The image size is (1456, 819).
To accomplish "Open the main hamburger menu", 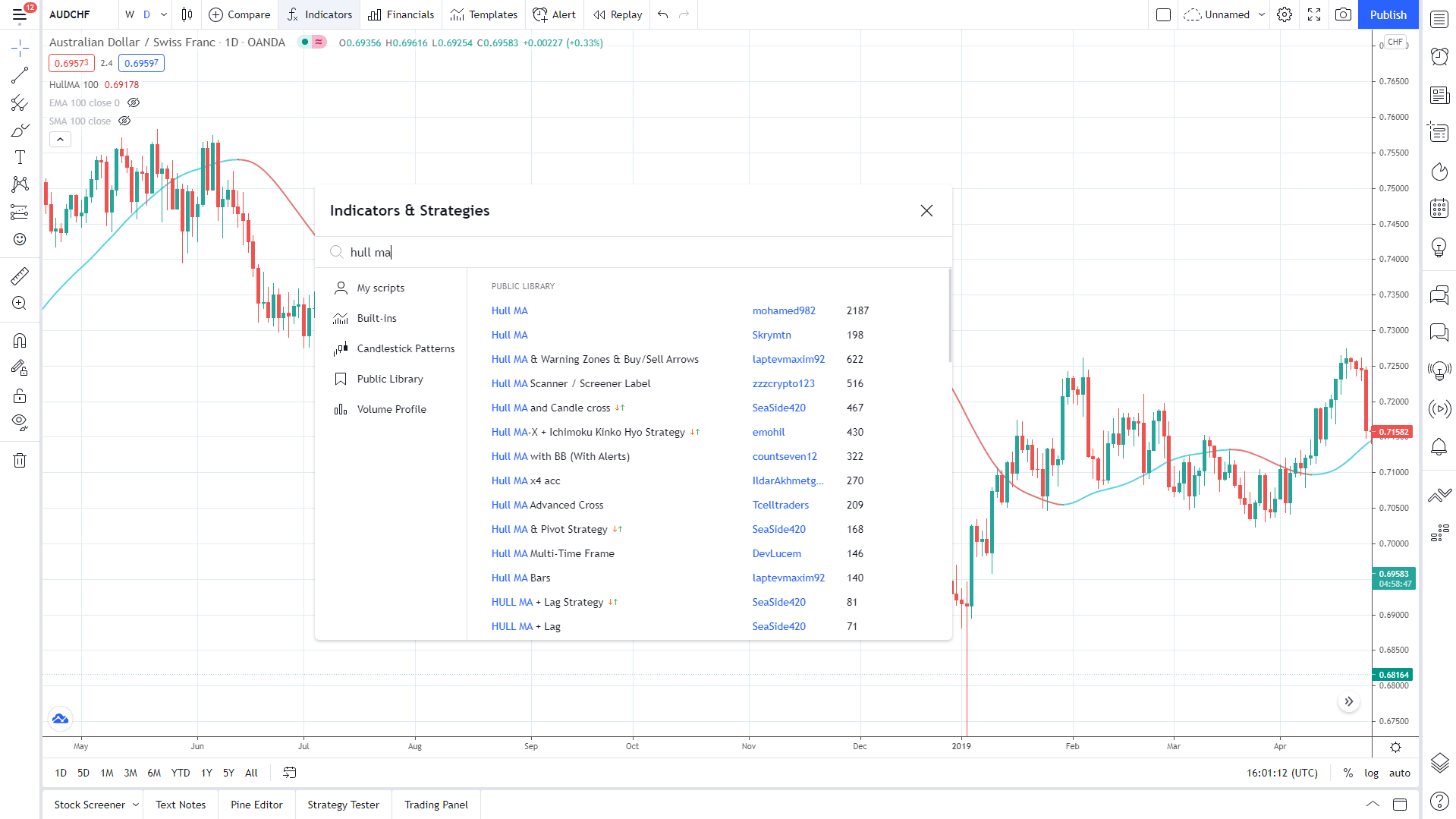I will pos(20,14).
